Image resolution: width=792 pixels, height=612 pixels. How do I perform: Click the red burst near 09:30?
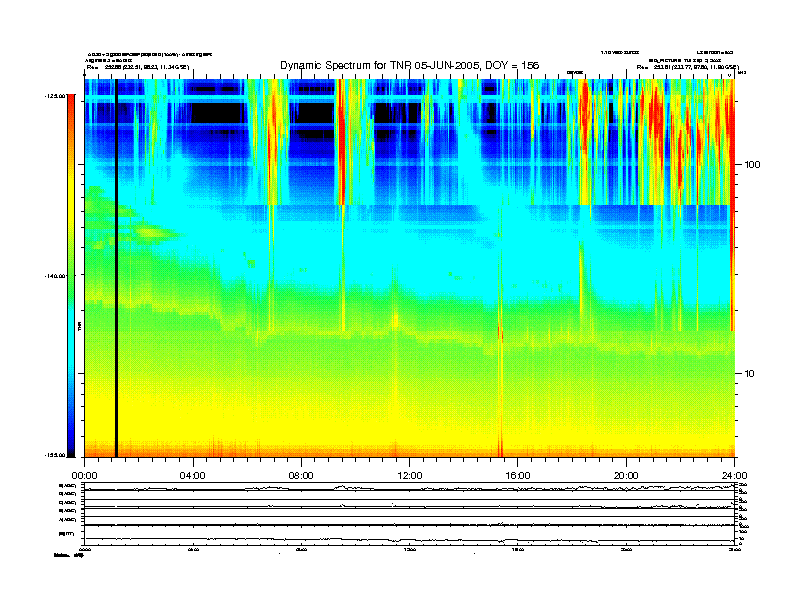[x=341, y=141]
